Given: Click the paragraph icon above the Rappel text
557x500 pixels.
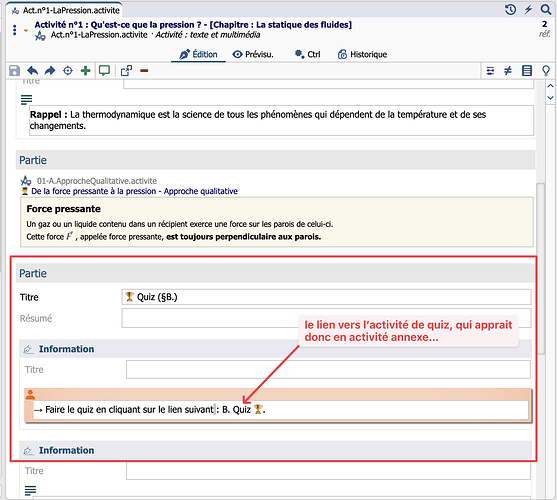Looking at the screenshot, I should click(26, 100).
